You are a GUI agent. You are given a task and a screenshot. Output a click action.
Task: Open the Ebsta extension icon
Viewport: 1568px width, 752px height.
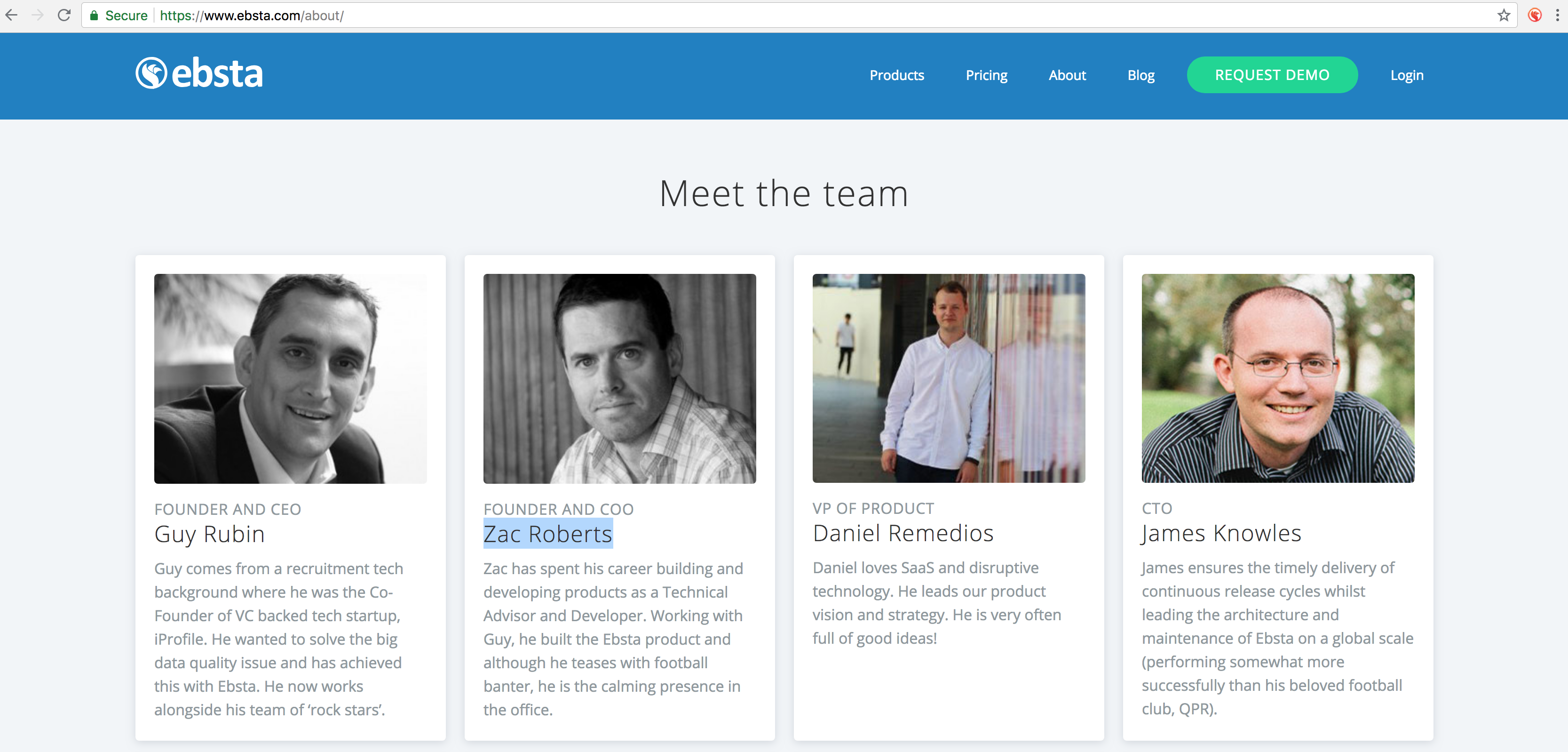[1535, 15]
